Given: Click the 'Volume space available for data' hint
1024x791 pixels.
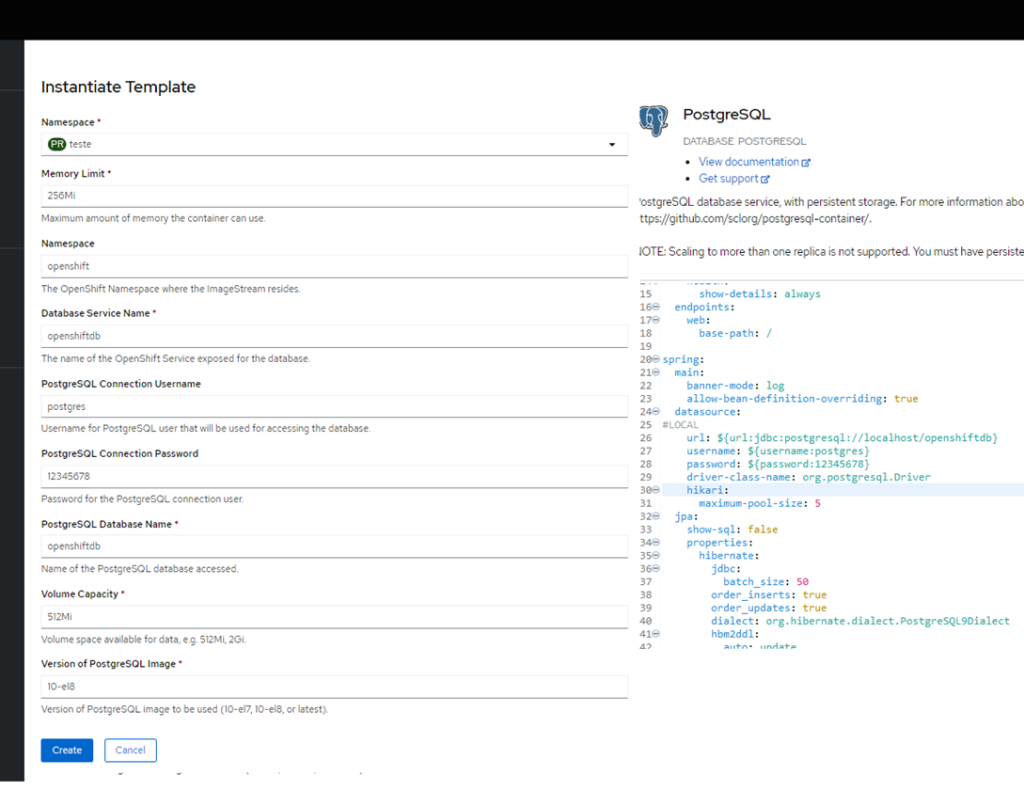Looking at the screenshot, I should pyautogui.click(x=144, y=639).
